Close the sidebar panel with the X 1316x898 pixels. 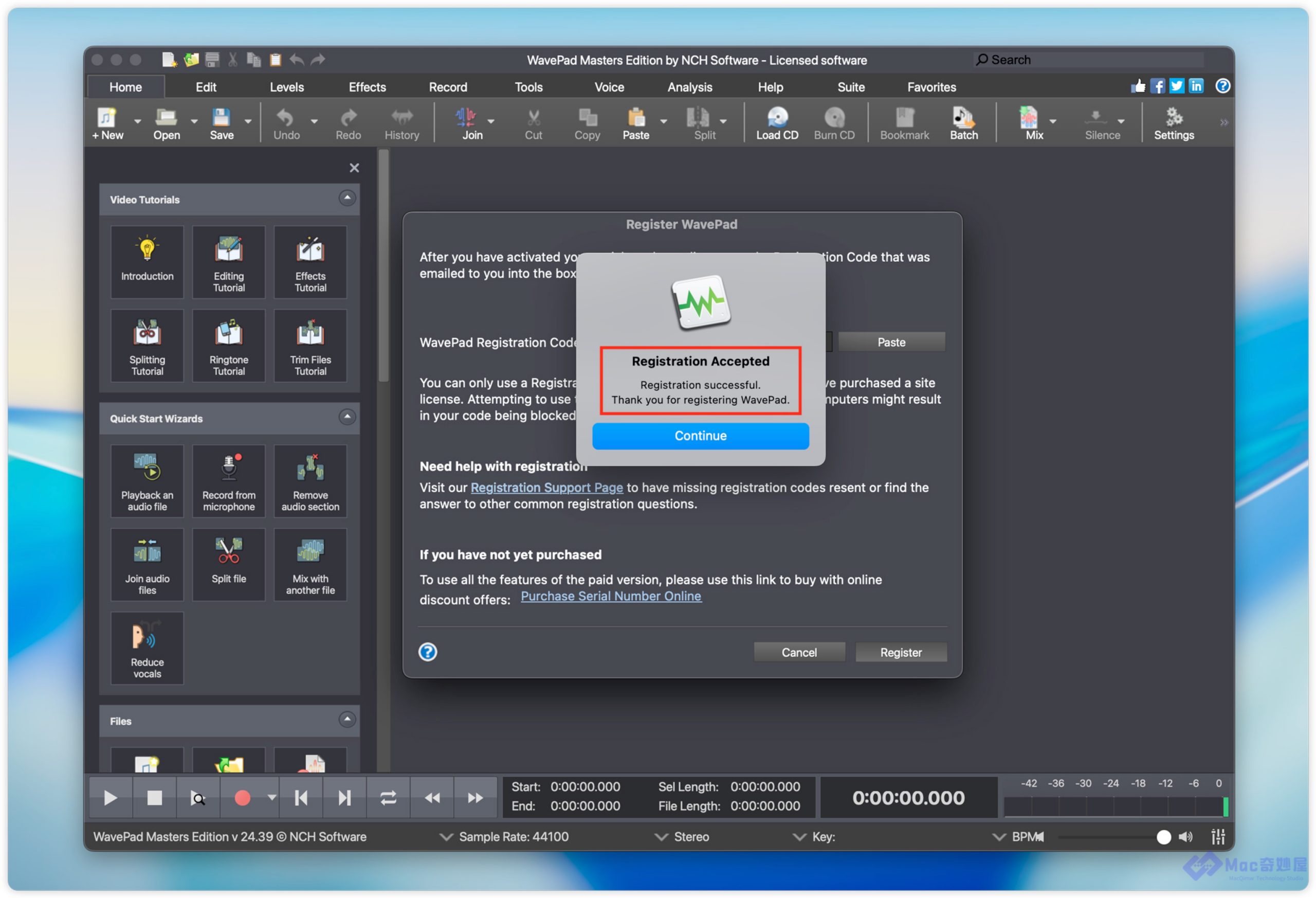pos(355,168)
